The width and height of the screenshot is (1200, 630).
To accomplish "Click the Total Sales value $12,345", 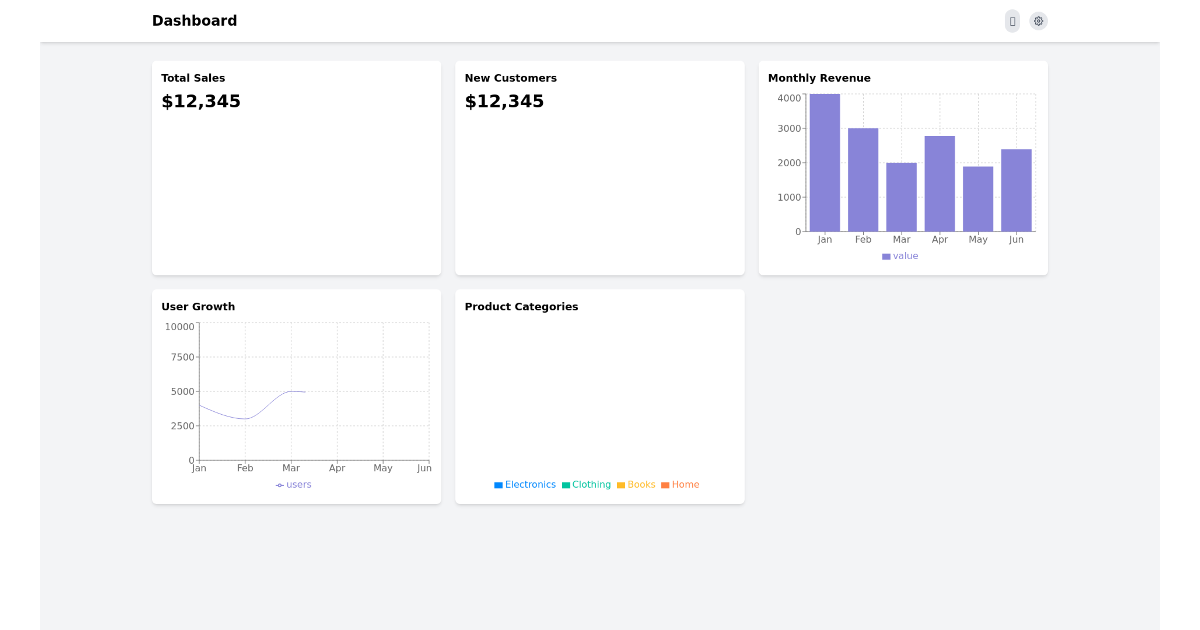I will coord(200,101).
